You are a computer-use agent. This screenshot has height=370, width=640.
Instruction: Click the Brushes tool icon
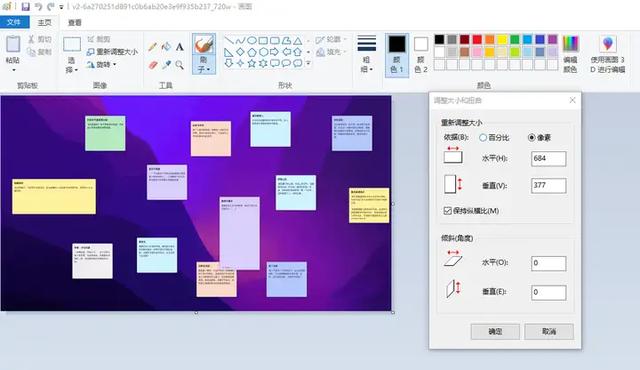204,44
